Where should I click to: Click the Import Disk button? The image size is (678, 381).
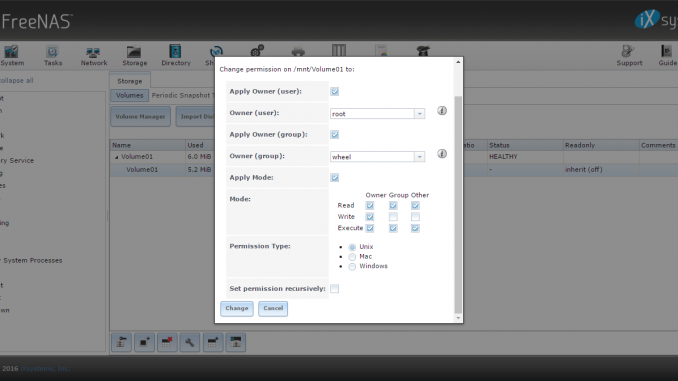pos(196,116)
